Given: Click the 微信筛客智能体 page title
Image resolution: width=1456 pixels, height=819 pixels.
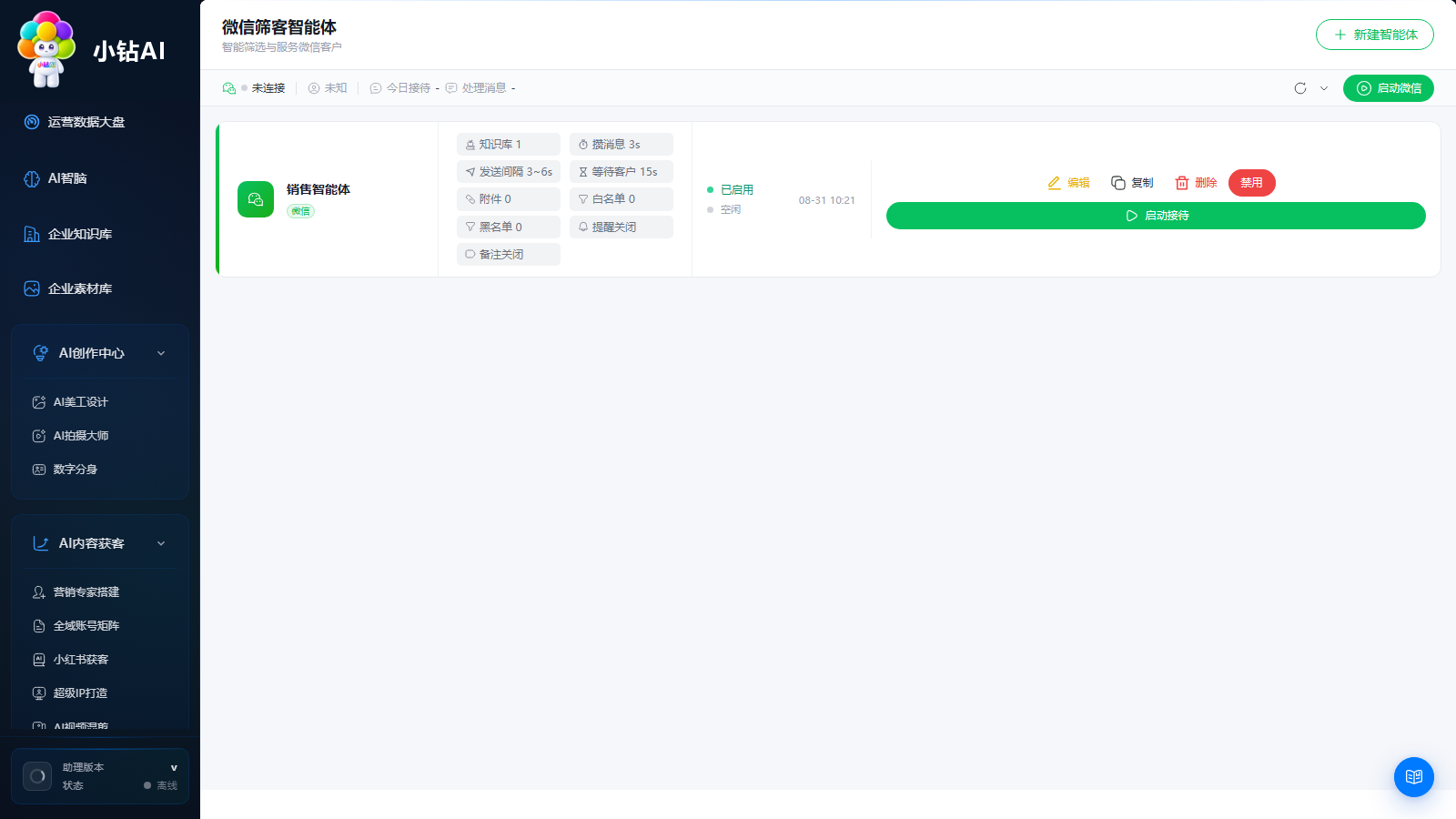Looking at the screenshot, I should (x=279, y=27).
